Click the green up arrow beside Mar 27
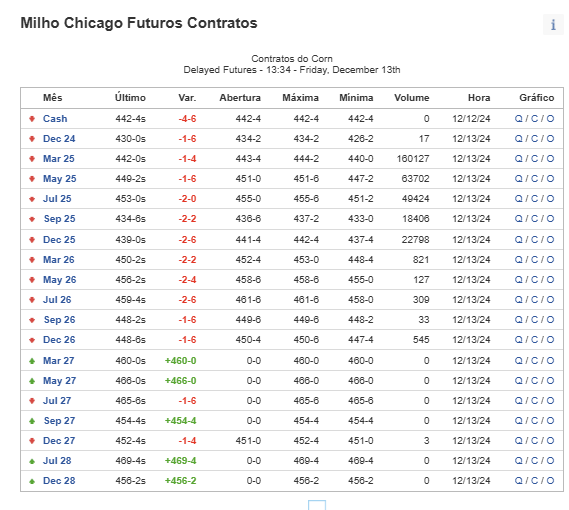 coord(32,361)
